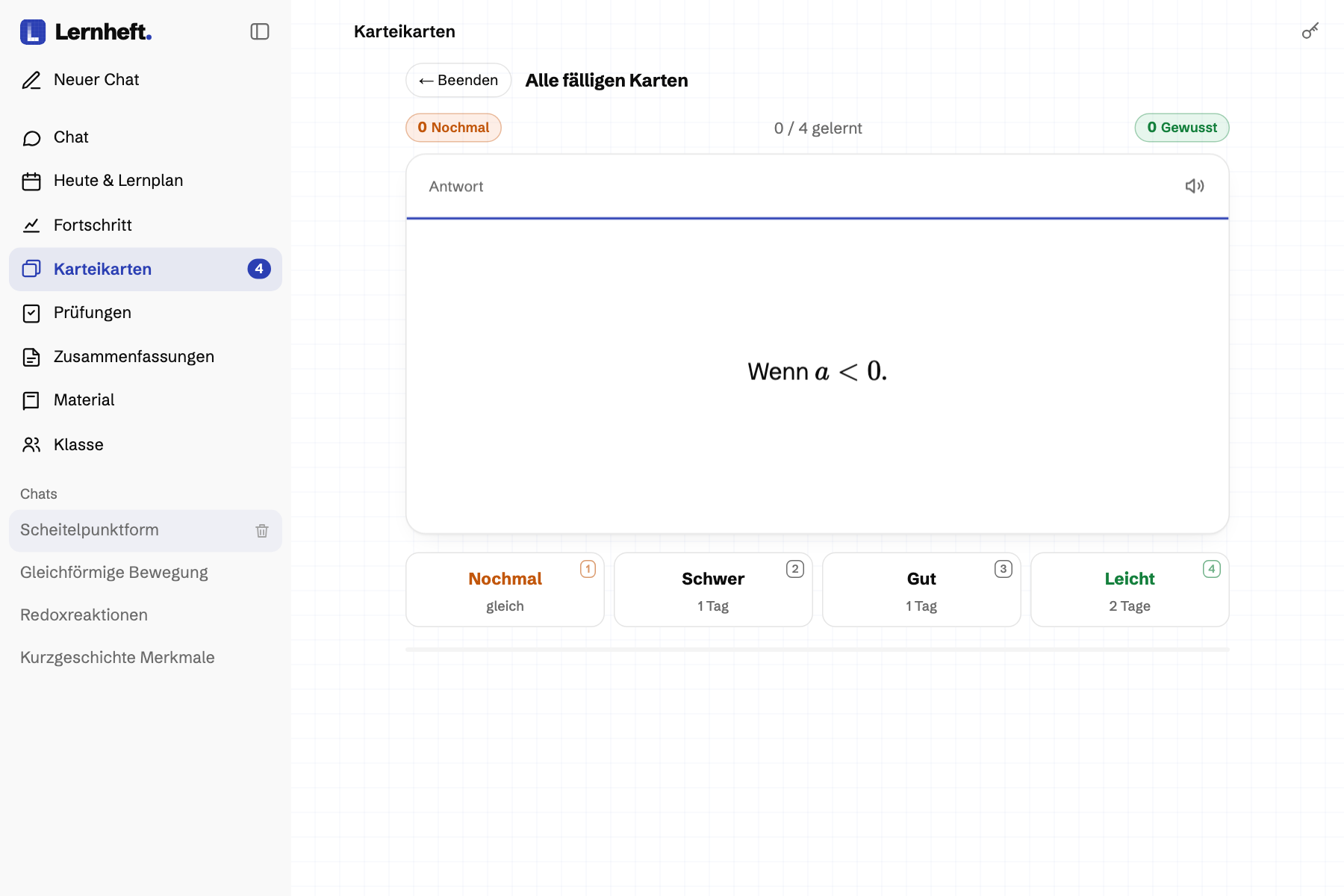Click the 0 Nochmal counter pill

click(453, 128)
